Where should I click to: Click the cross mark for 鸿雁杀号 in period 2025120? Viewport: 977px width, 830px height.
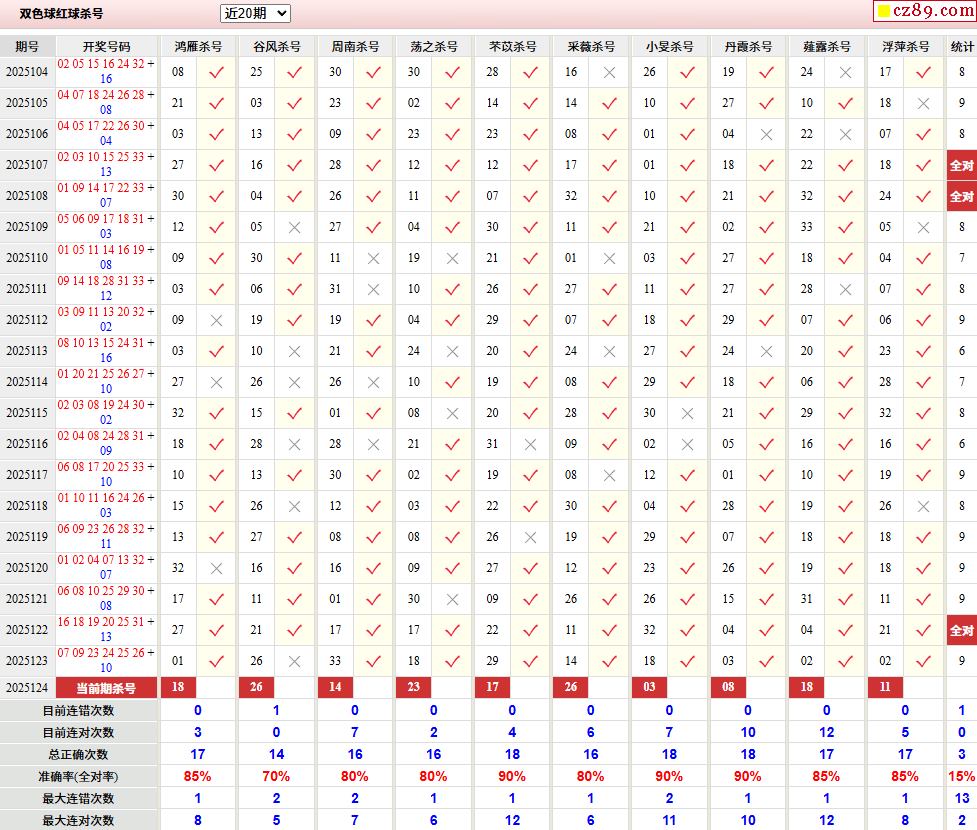[216, 568]
